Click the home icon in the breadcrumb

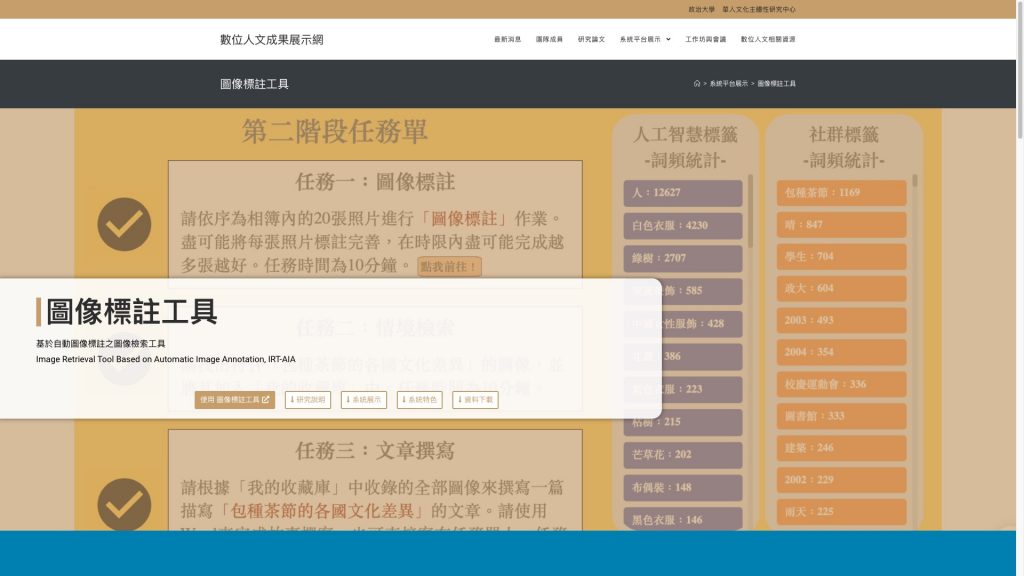(x=697, y=84)
